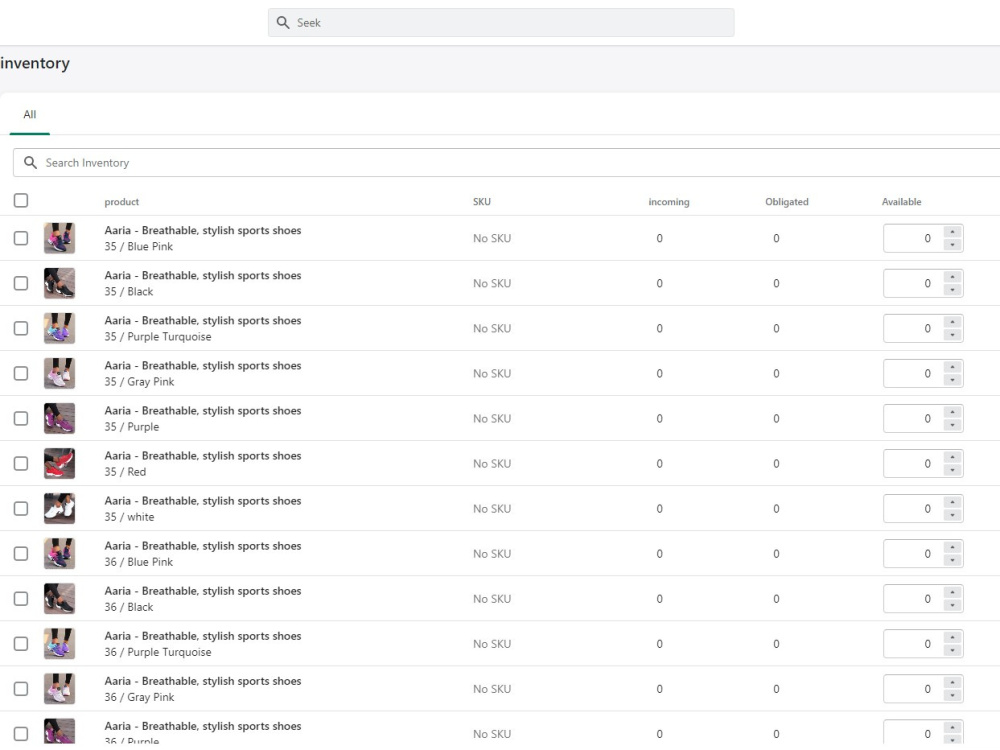Increase available stock for 36 / Blue Pink

click(952, 547)
